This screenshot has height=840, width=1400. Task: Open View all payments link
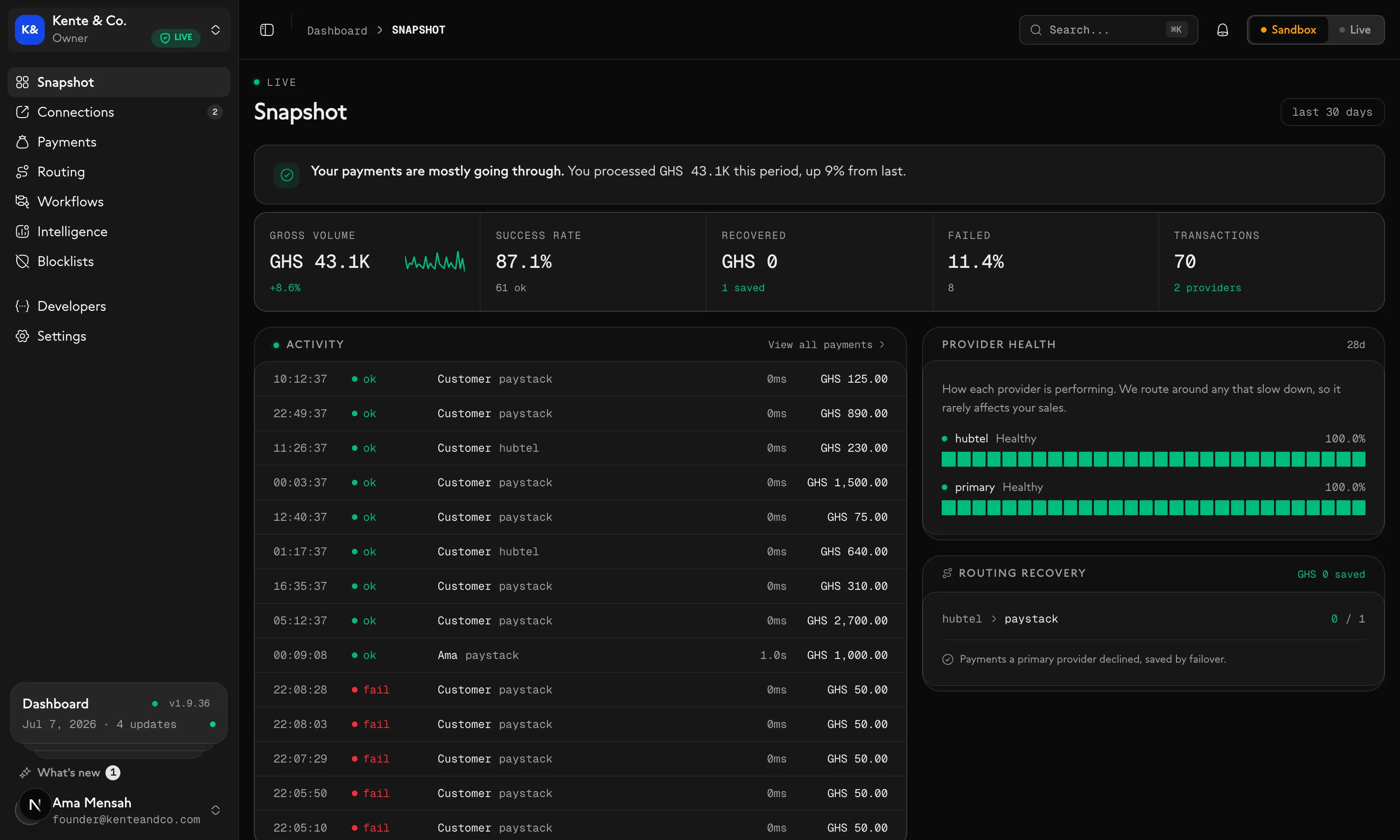tap(826, 345)
